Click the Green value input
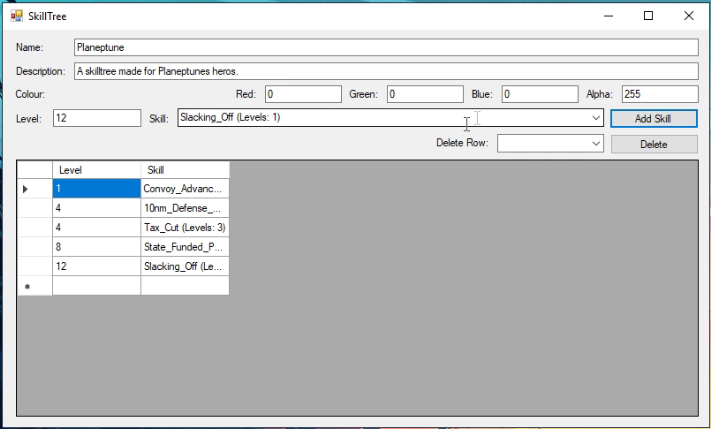Screen dimensions: 711x429 coord(425,94)
